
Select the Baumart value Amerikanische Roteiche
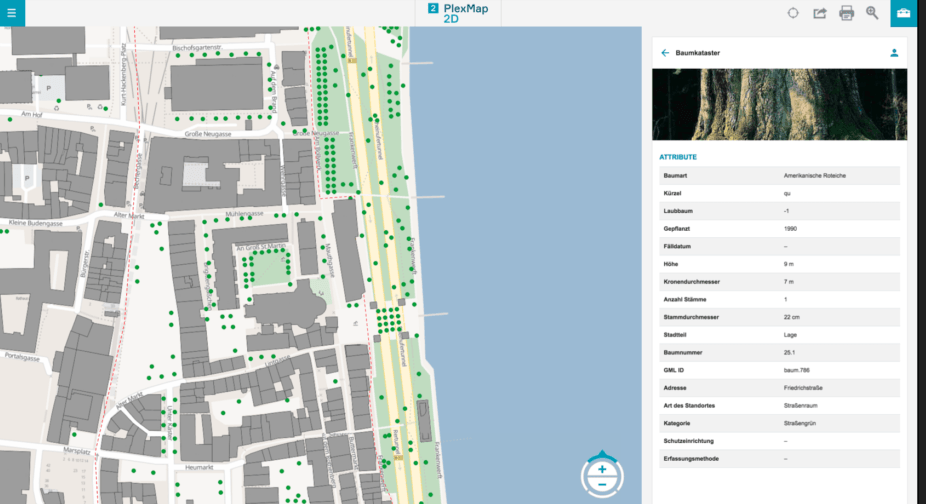[x=814, y=175]
